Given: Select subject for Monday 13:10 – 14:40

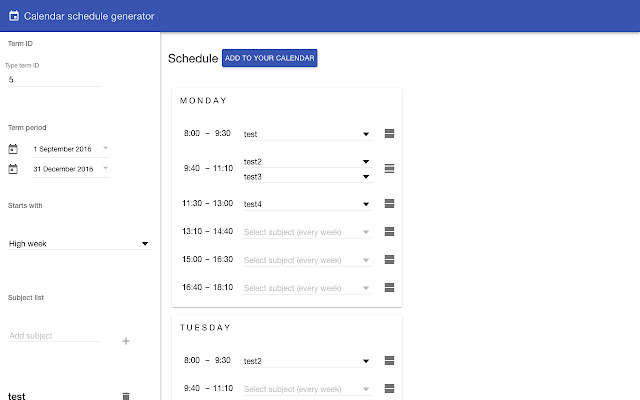Looking at the screenshot, I should click(x=307, y=232).
